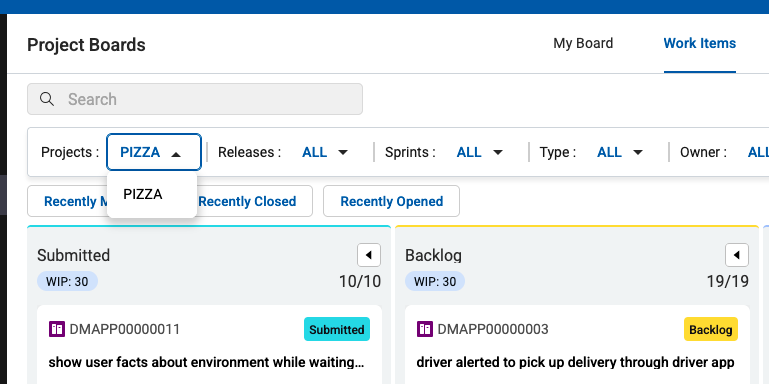
Task: Click the story icon beside DMAPP00000011
Action: click(x=57, y=329)
